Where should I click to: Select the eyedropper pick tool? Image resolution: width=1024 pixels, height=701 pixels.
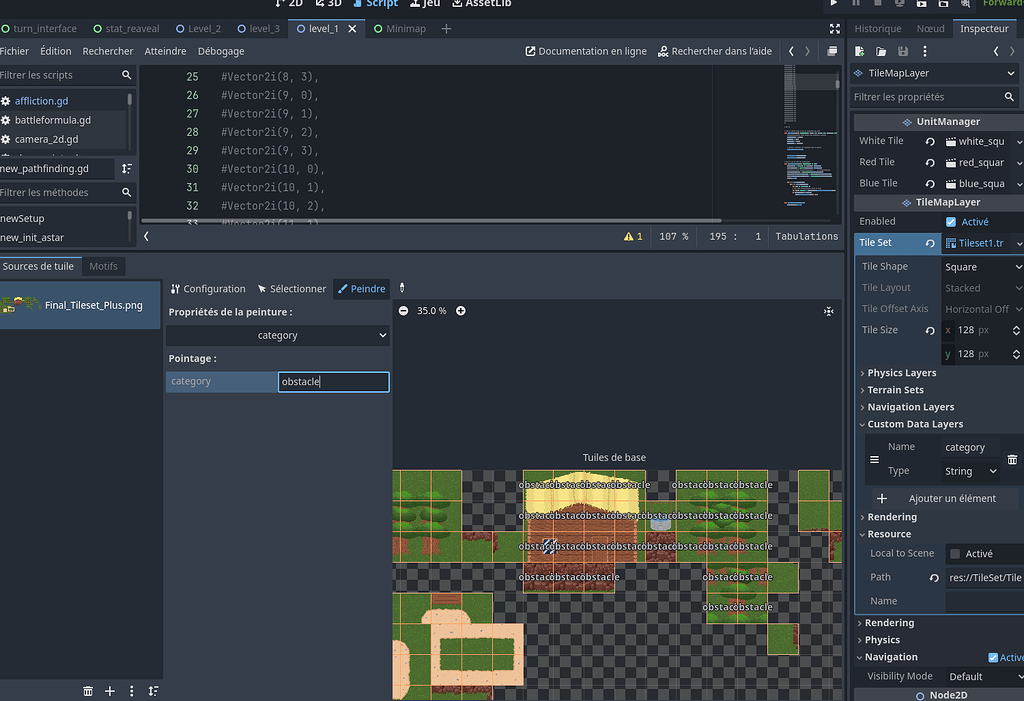click(402, 288)
